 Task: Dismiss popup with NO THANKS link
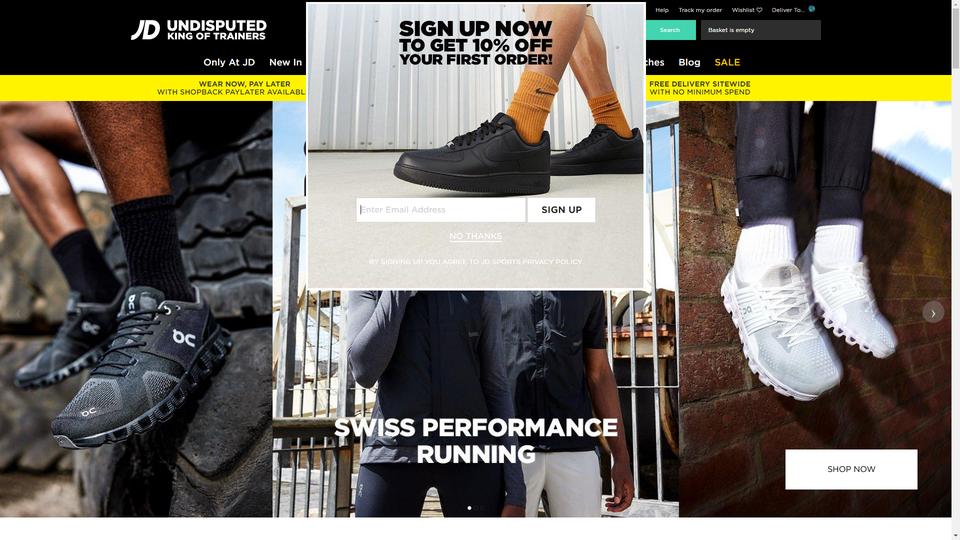(476, 236)
